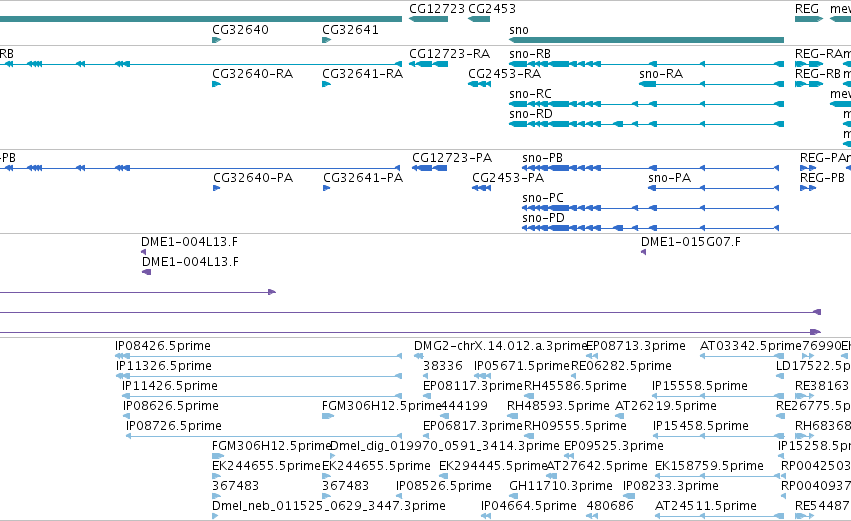Viewport: 851px width, 521px height.
Task: Open the DME1-015G07.F feature
Action: [690, 242]
